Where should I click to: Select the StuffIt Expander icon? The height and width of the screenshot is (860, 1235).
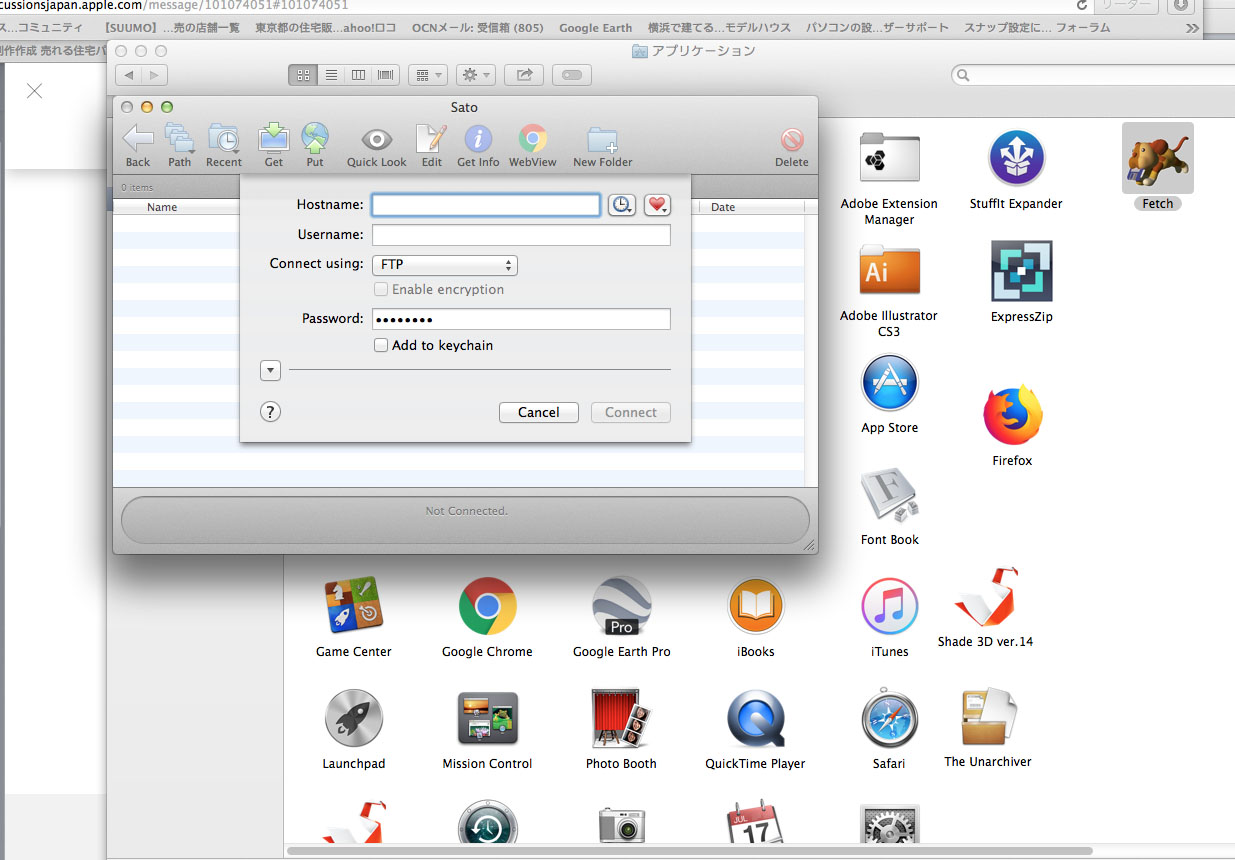point(1017,158)
